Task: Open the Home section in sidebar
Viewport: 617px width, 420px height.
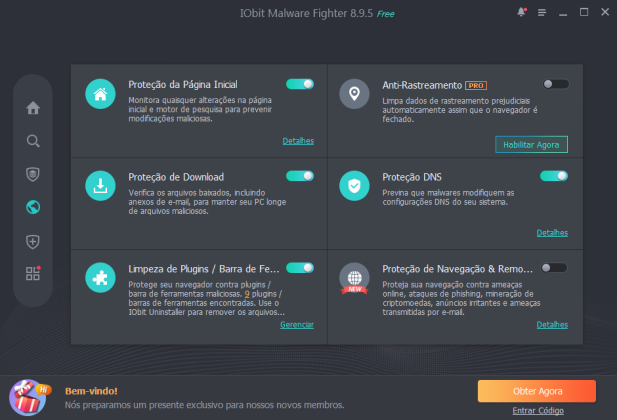Action: (x=33, y=107)
